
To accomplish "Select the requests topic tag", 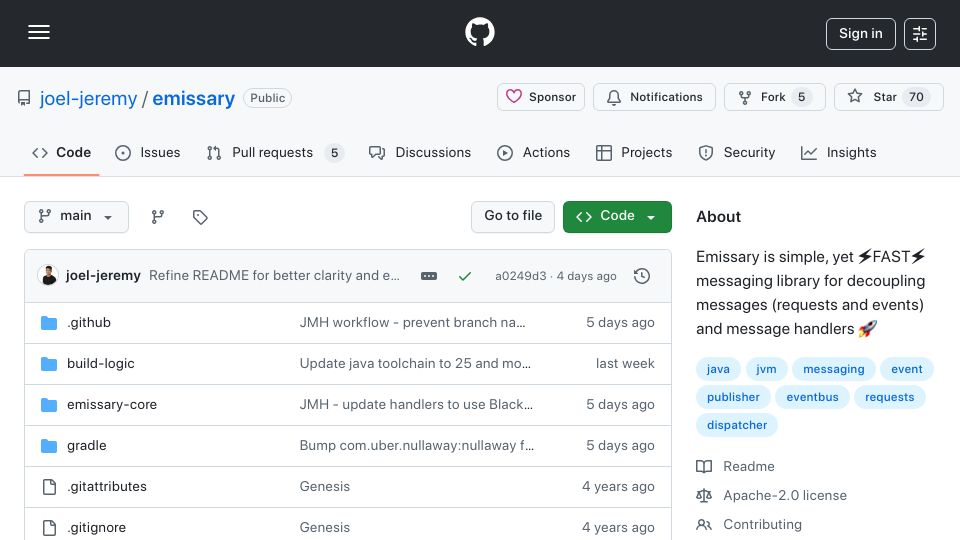I will pos(889,397).
